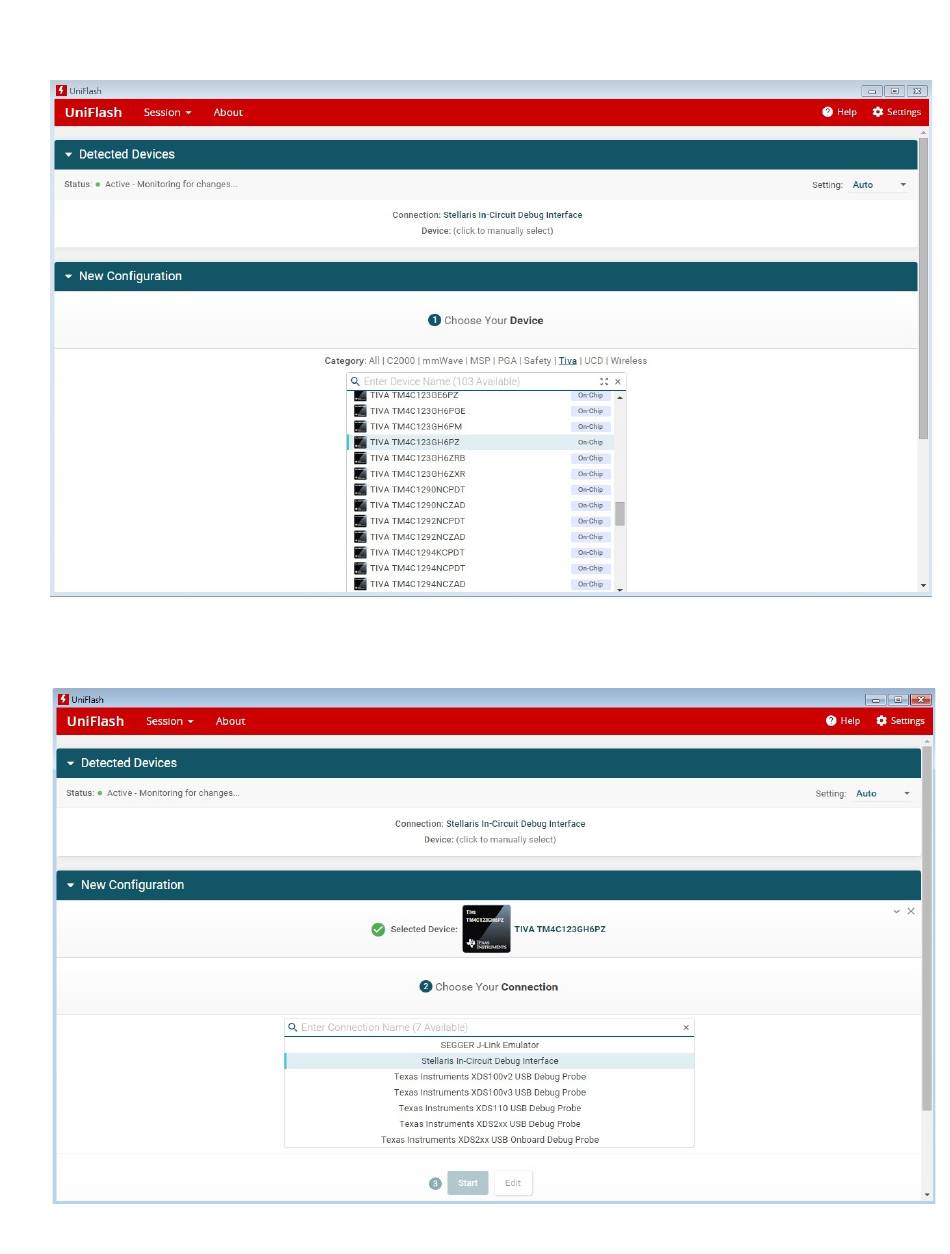Viewport: 950px width, 1254px height.
Task: Click the Enter Connection Name search field
Action: pyautogui.click(x=488, y=1027)
